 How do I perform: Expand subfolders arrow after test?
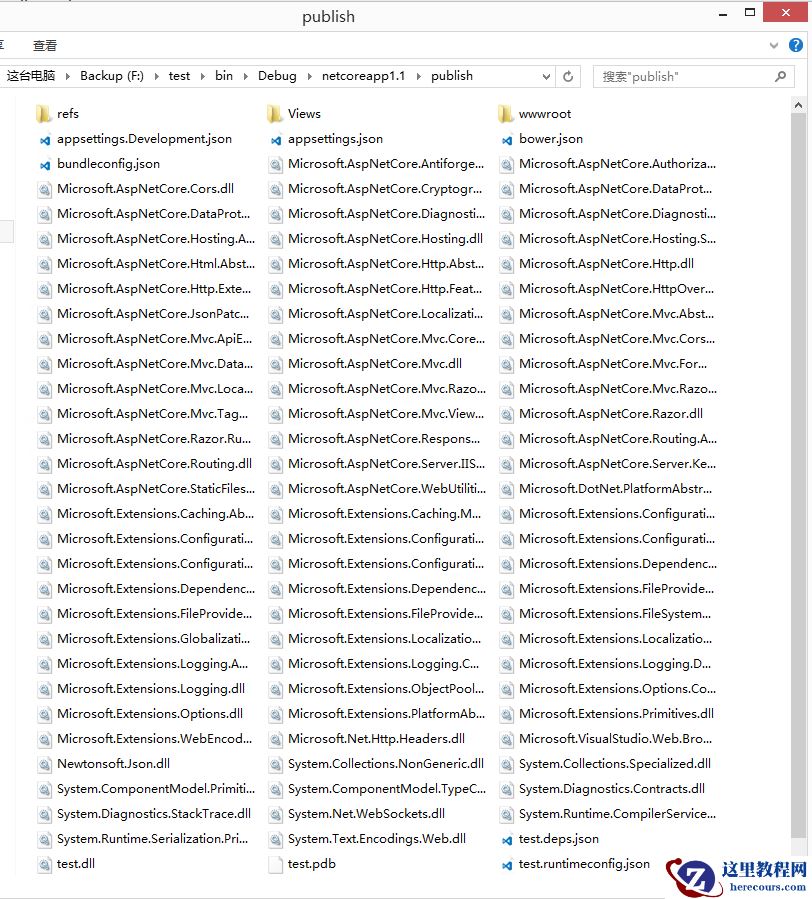[x=202, y=76]
